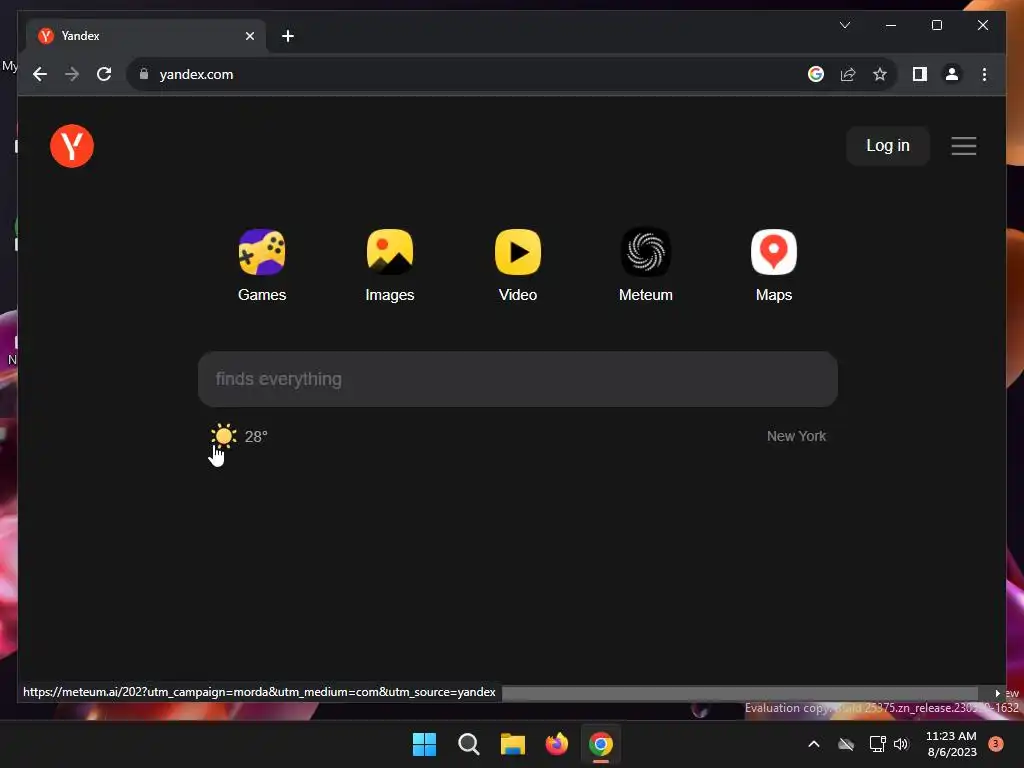Click the red Yandex logo

(x=72, y=146)
